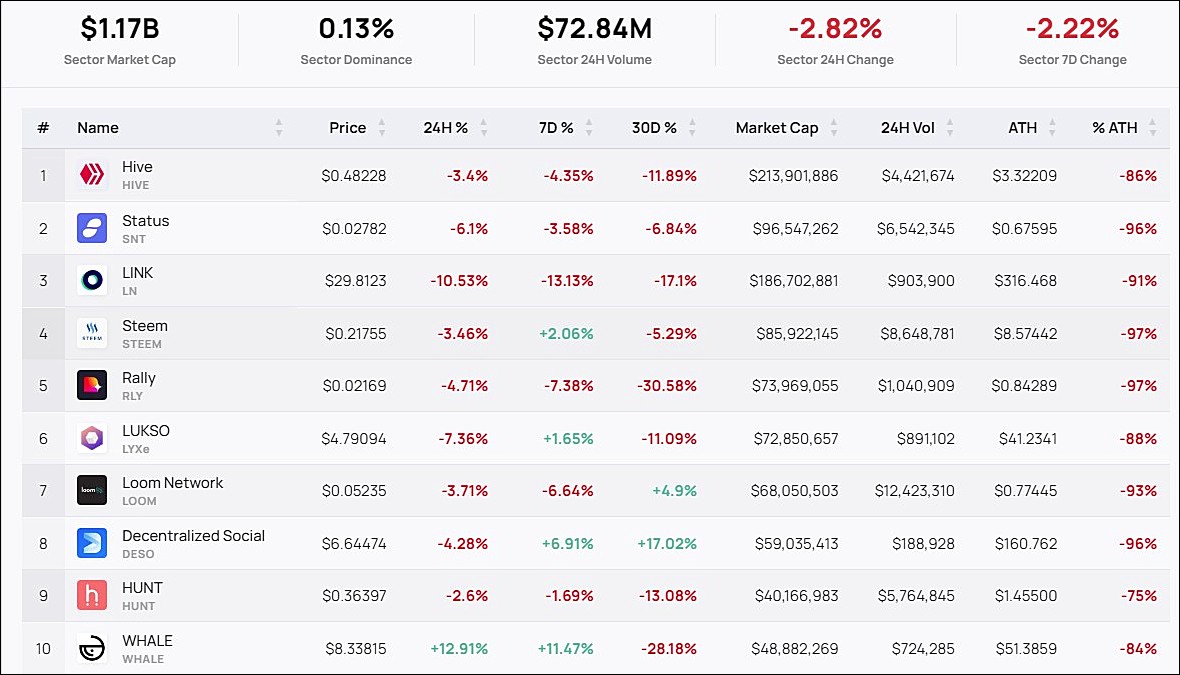Click Hive % ATH value -86%
The width and height of the screenshot is (1180, 675).
point(1138,175)
